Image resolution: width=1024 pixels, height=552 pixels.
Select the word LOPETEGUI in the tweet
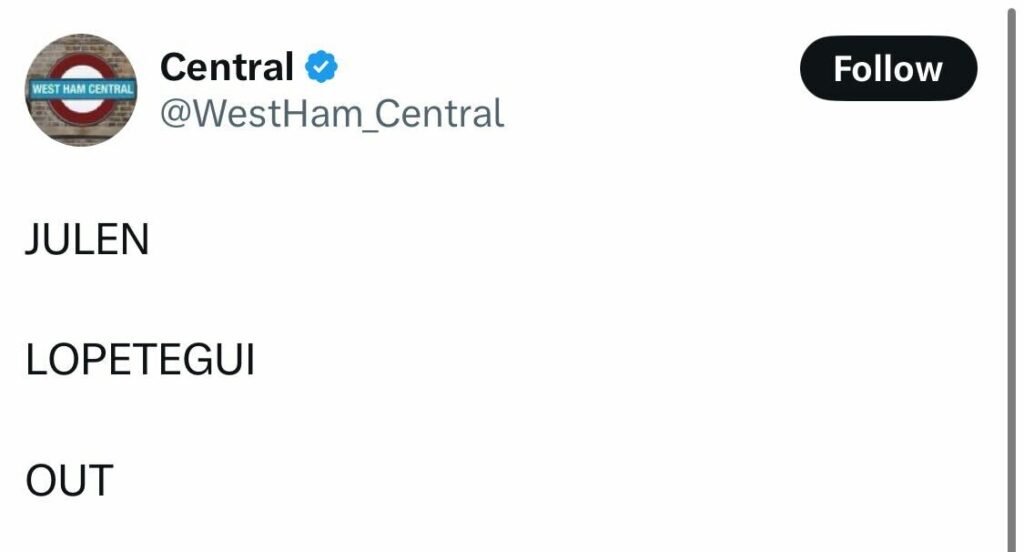[140, 359]
